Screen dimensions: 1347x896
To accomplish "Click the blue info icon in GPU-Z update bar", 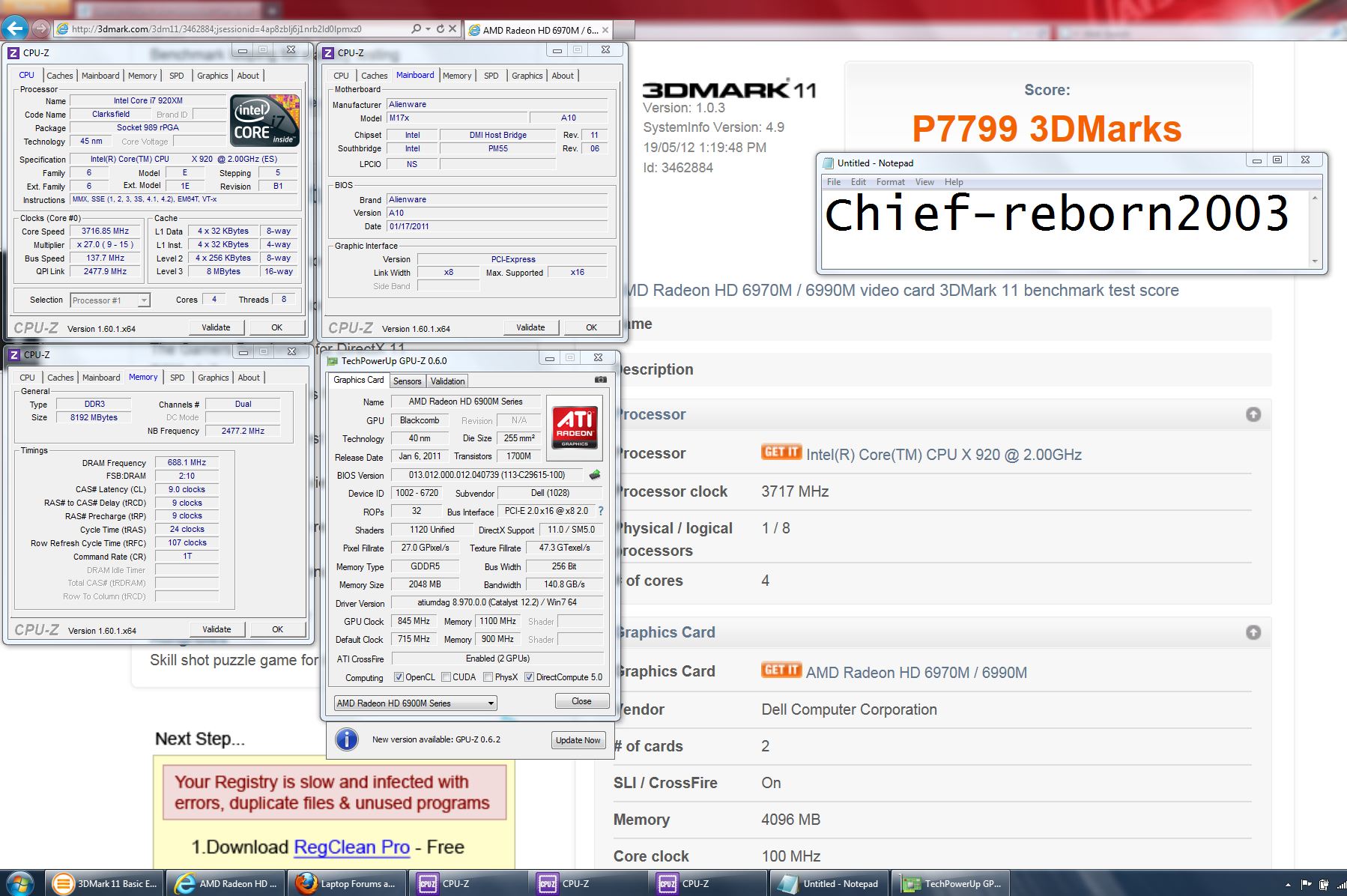I will (346, 739).
